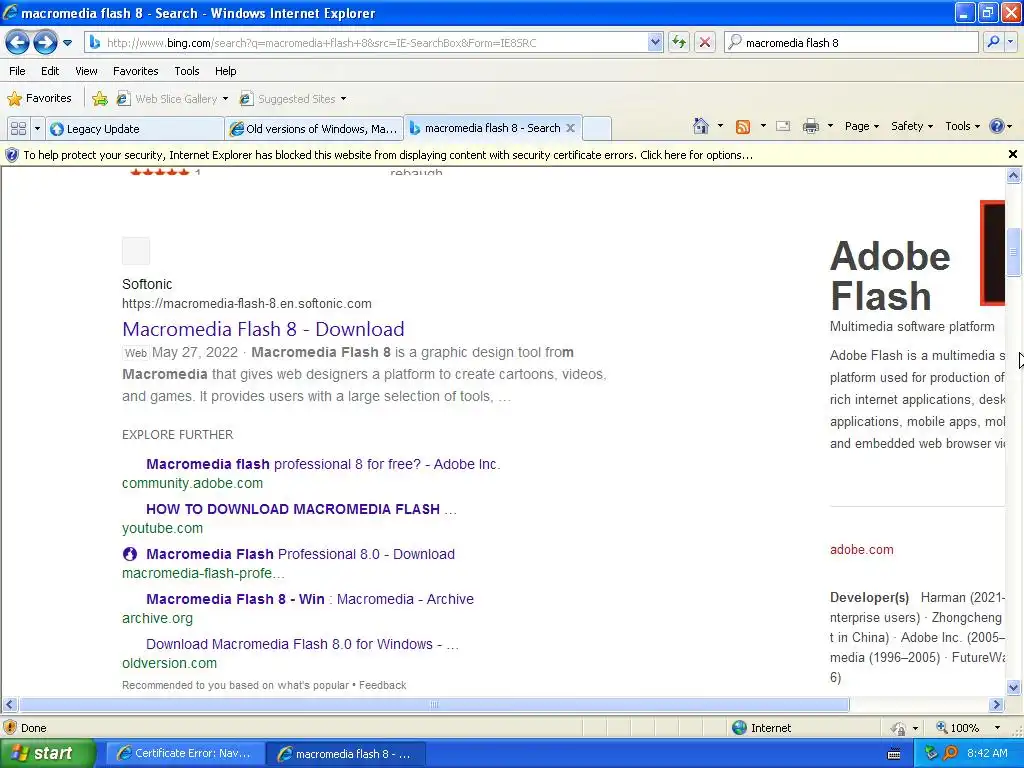
Task: Click the Read Mail icon
Action: pyautogui.click(x=783, y=126)
